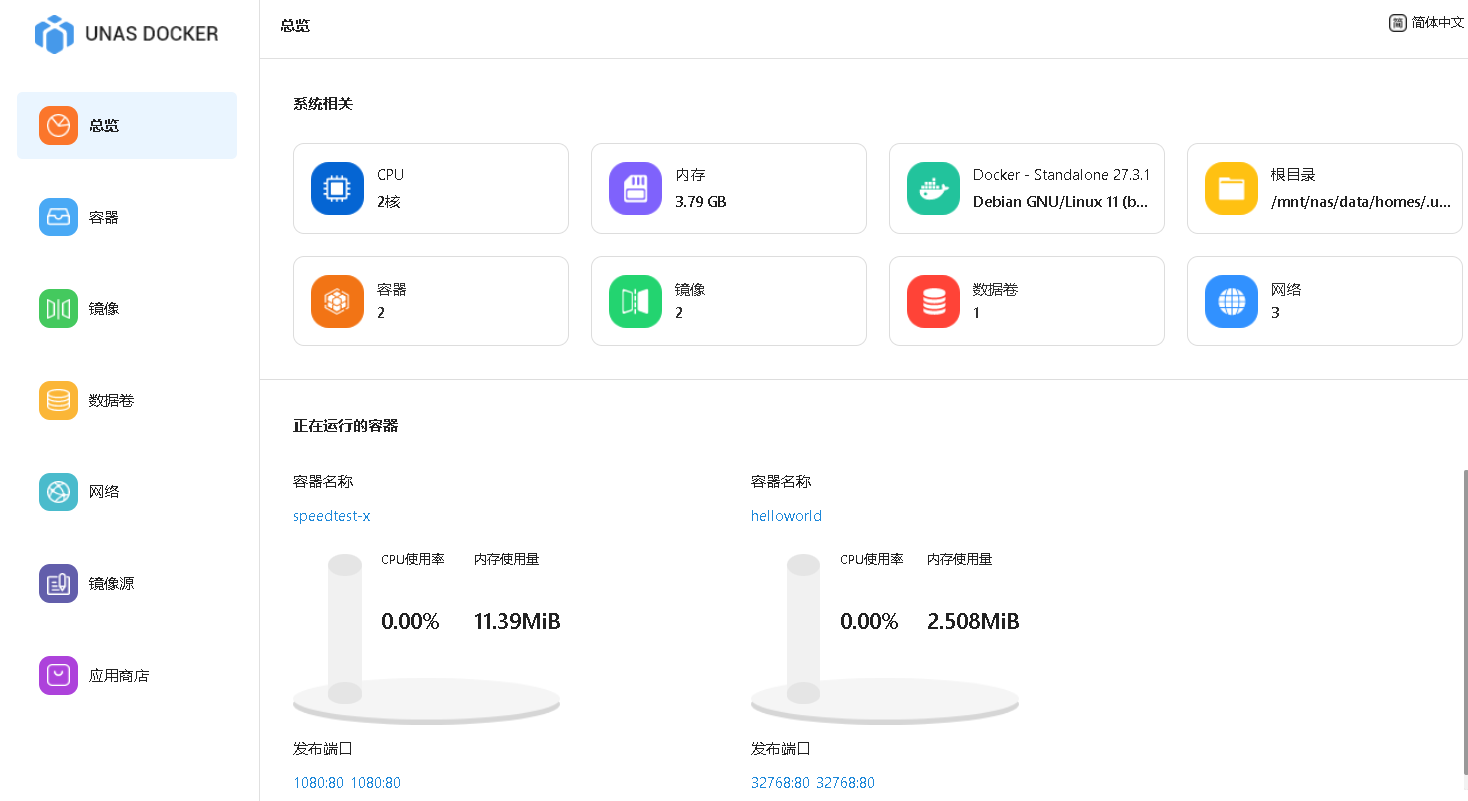Open the green 镜像 count card
The height and width of the screenshot is (801, 1468).
[x=728, y=301]
